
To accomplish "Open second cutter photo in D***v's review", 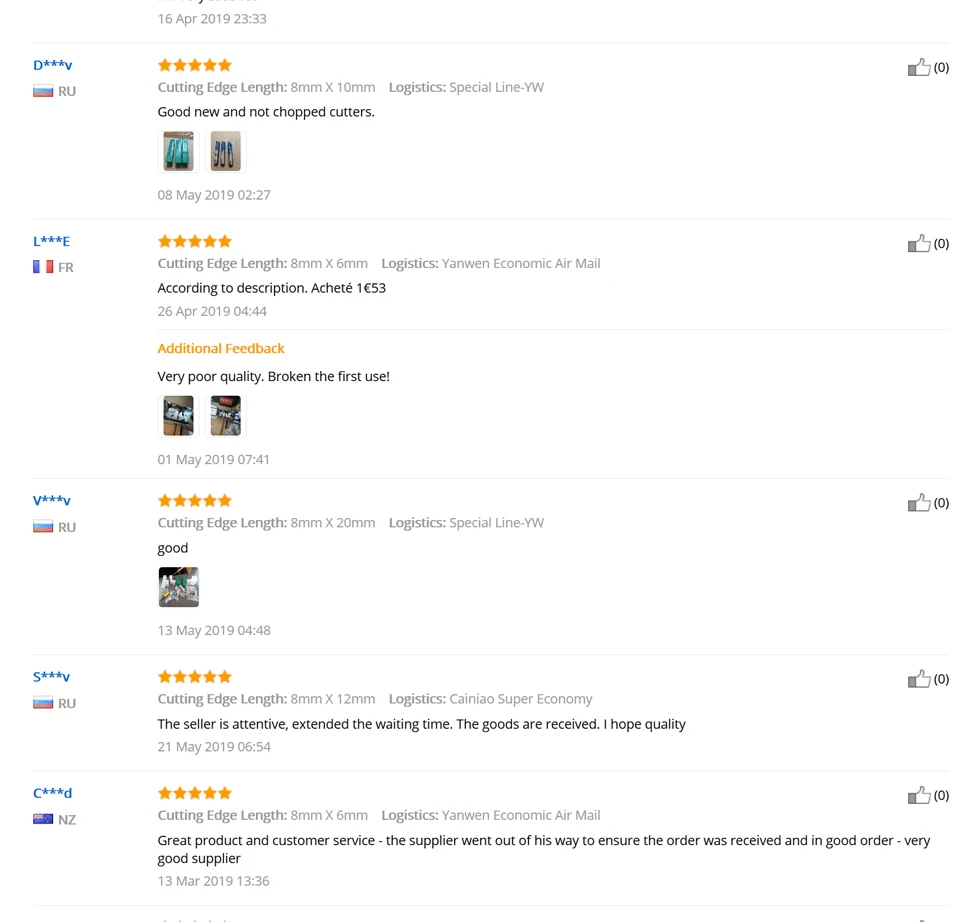I will (x=225, y=151).
